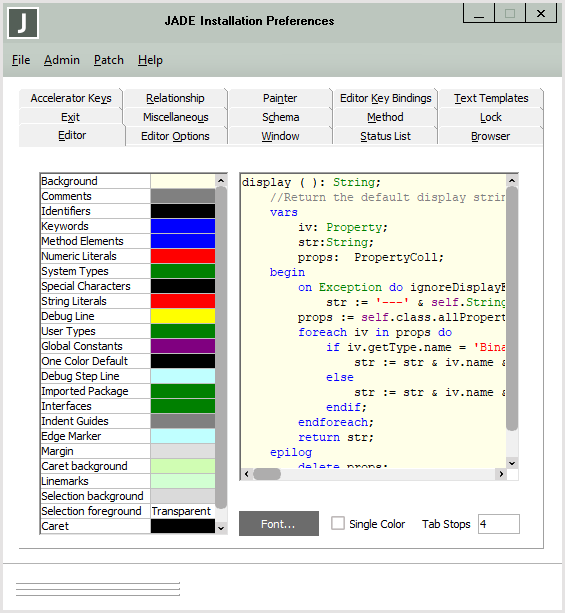Select the purple Global Constants swatch
565x613 pixels.
click(183, 346)
